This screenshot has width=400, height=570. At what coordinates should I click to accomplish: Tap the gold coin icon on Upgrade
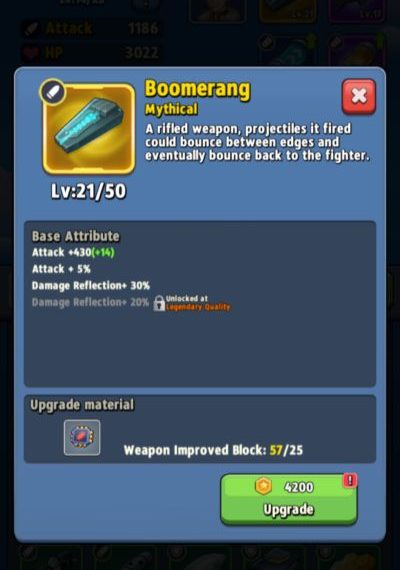tap(264, 486)
